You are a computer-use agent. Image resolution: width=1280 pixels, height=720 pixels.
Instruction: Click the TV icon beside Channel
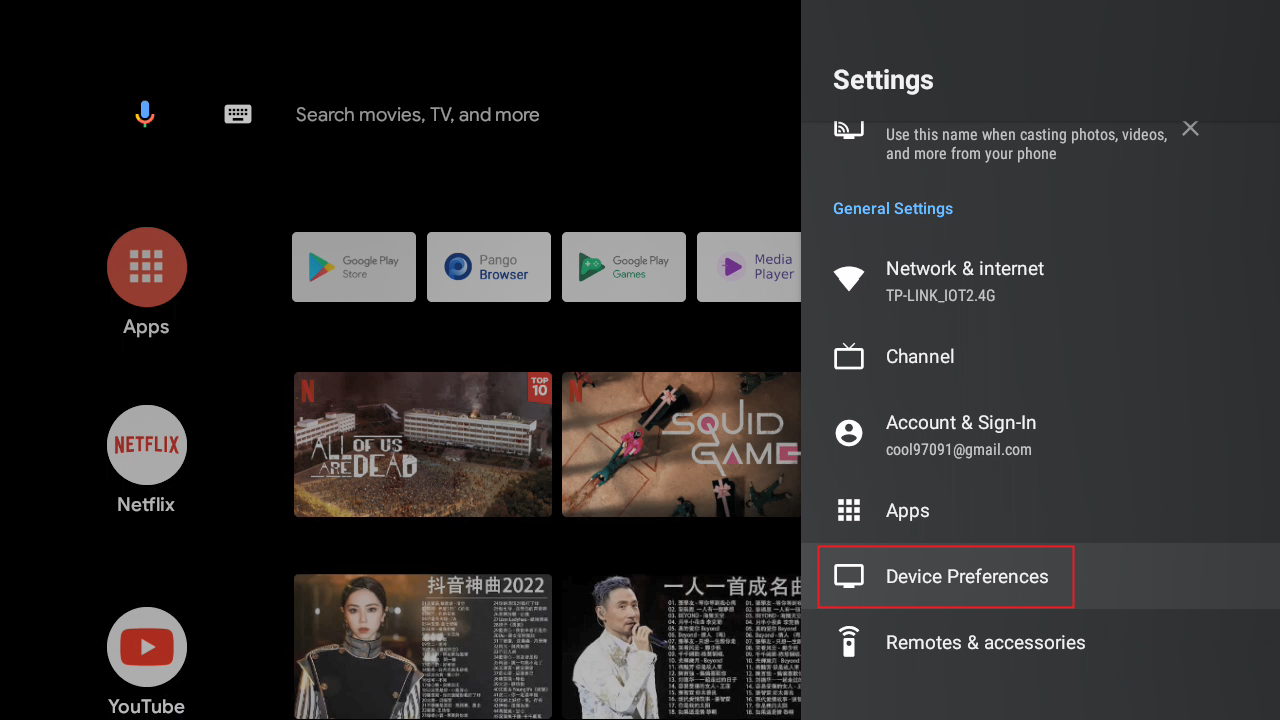[849, 357]
